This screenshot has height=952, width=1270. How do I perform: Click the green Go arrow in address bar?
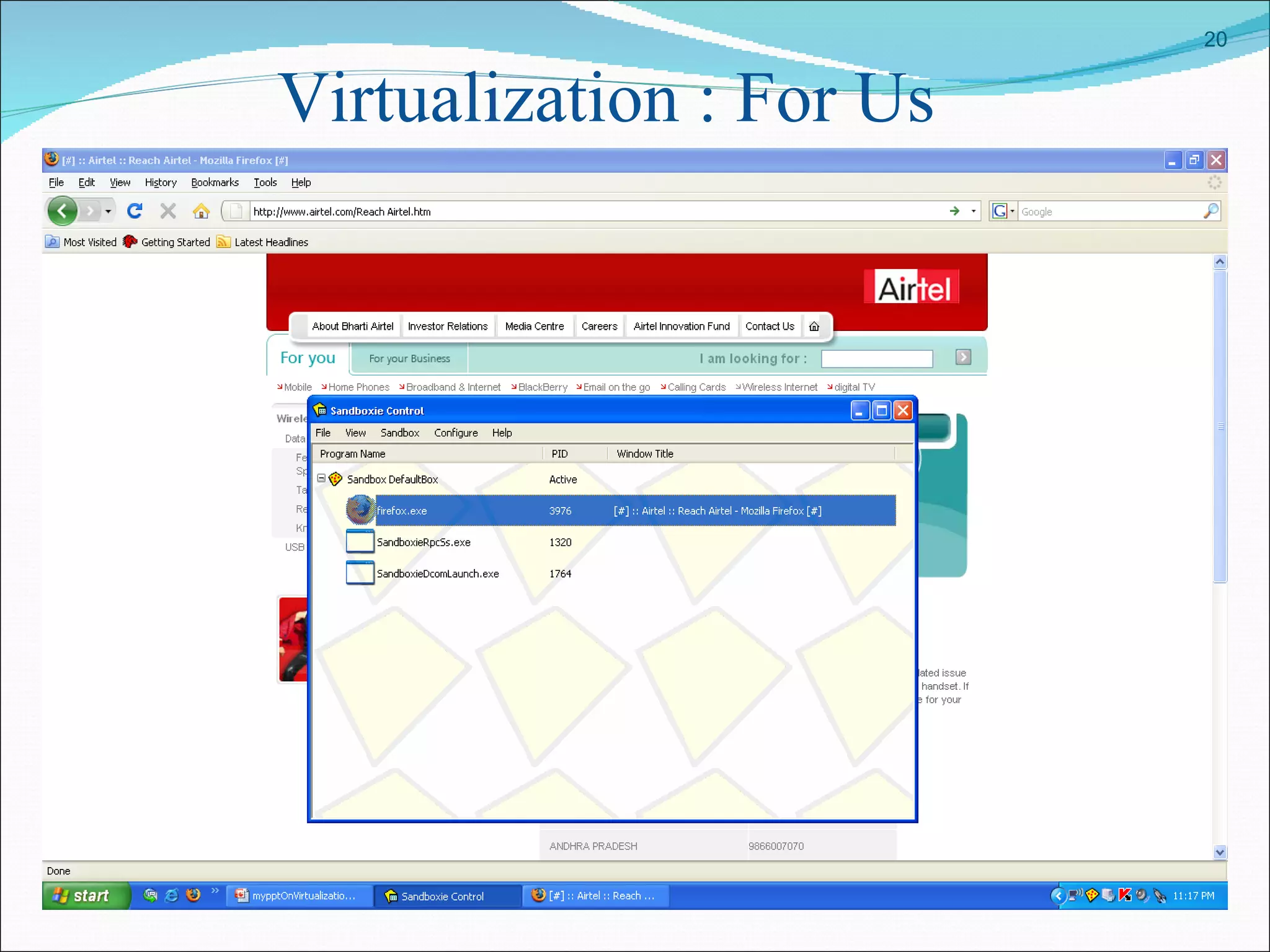point(954,211)
